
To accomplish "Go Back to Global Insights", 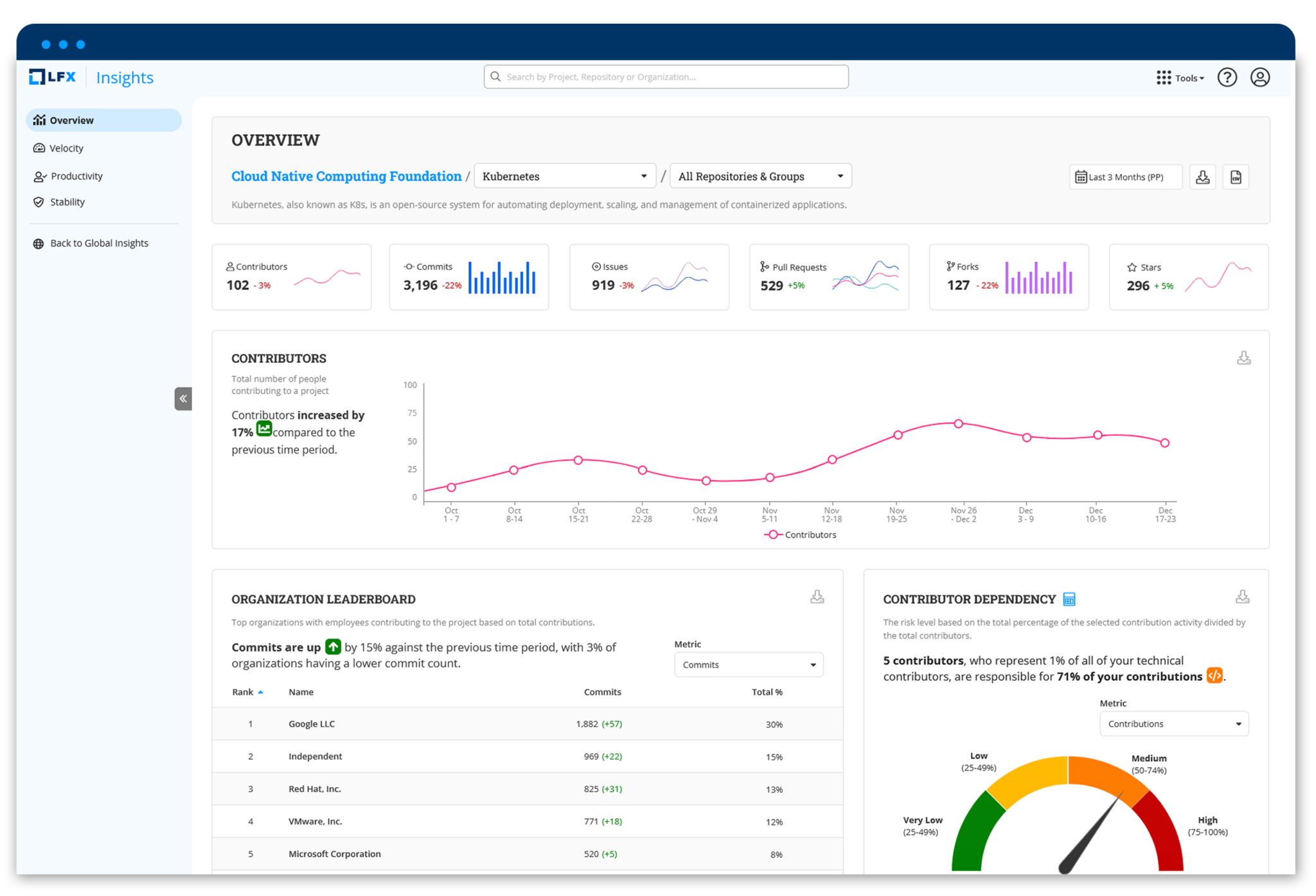I will (x=99, y=243).
